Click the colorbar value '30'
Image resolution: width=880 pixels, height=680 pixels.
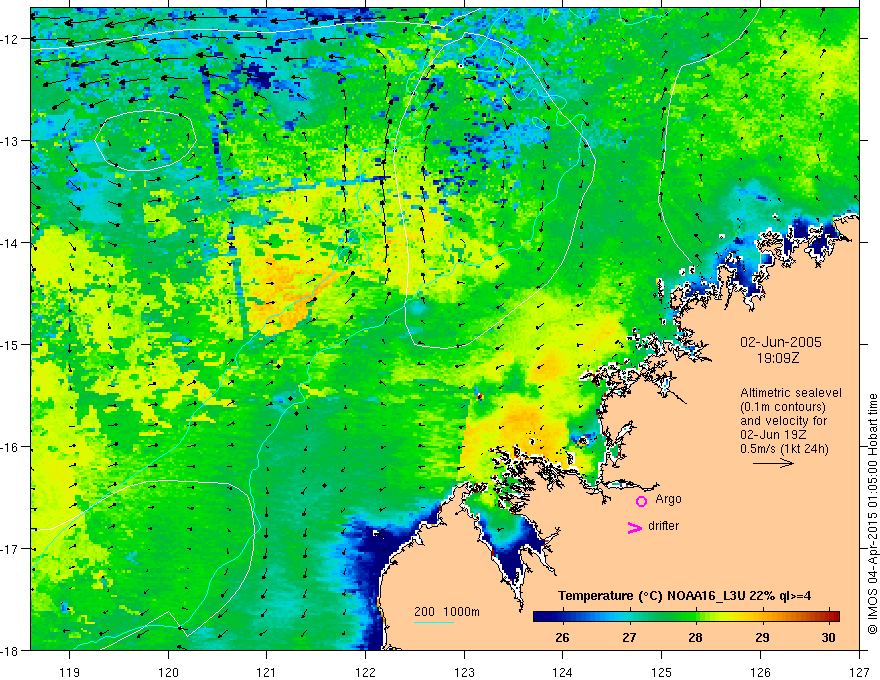[x=828, y=638]
